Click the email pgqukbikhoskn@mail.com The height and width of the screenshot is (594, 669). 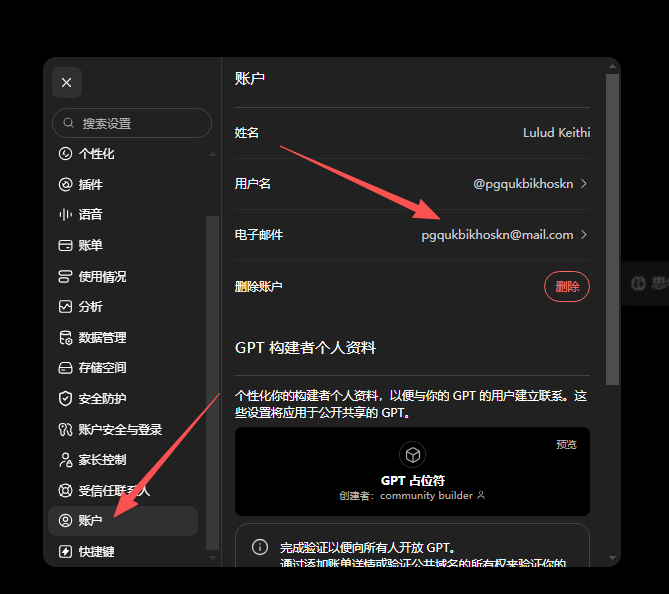tap(497, 235)
